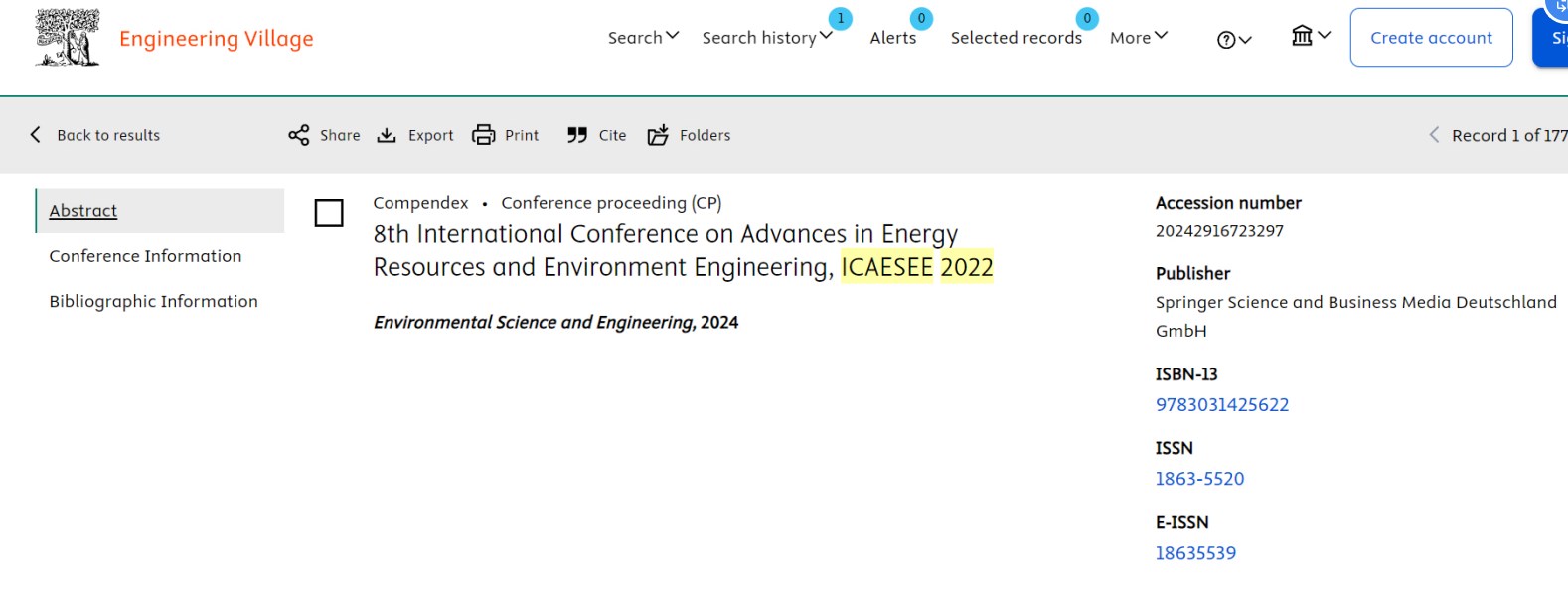The image size is (1568, 589).
Task: Click the Folders label in toolbar
Action: point(705,135)
